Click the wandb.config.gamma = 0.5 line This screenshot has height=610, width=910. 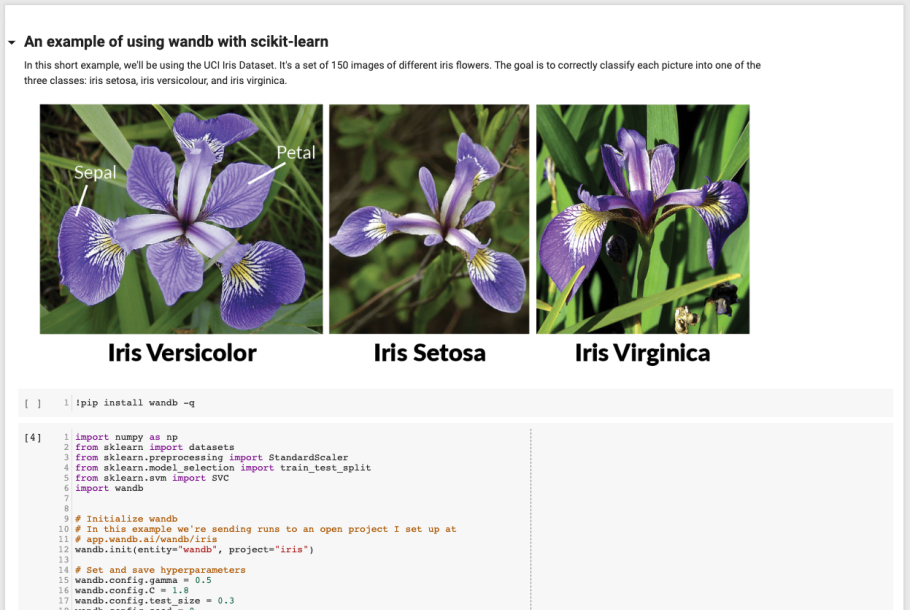click(143, 580)
